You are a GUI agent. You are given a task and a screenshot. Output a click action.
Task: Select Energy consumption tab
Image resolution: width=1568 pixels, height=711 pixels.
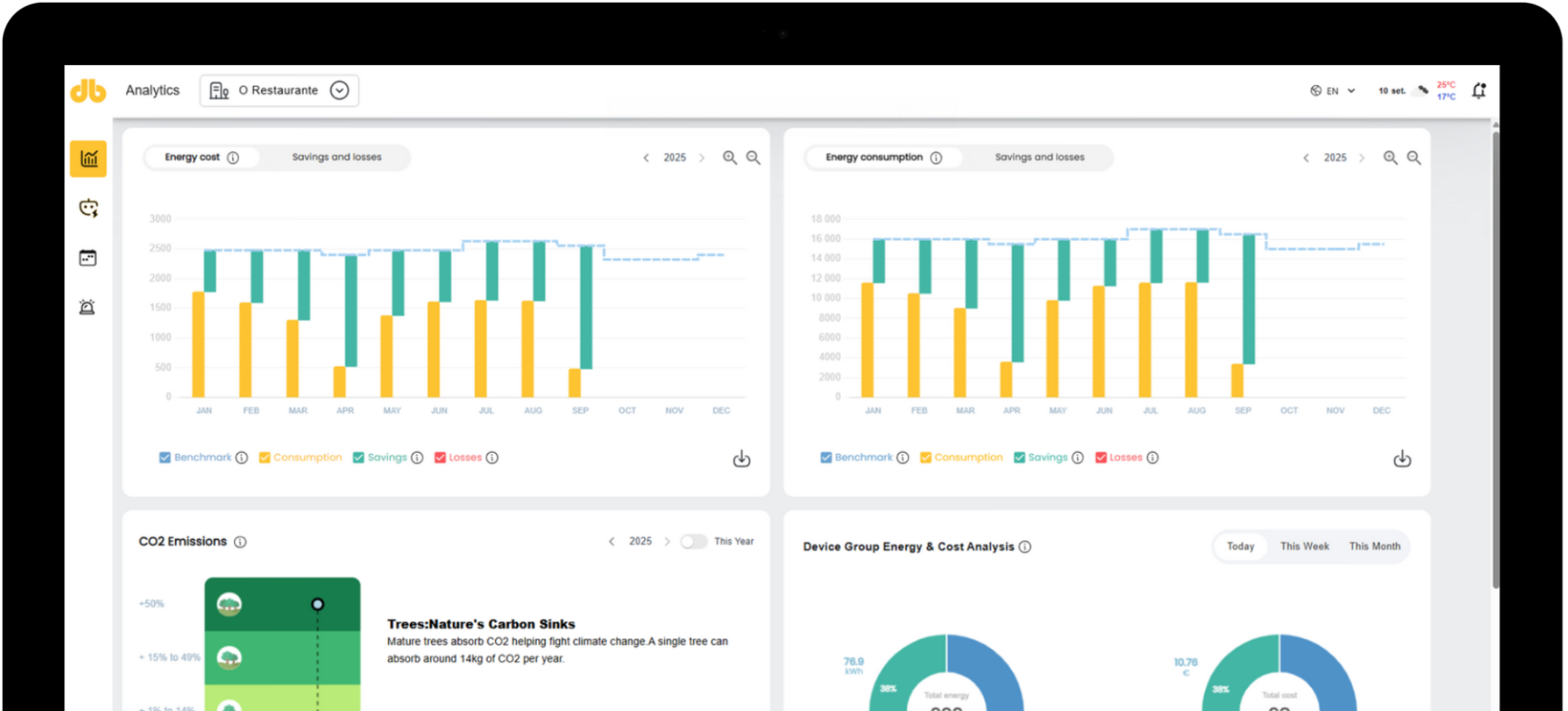pyautogui.click(x=874, y=158)
